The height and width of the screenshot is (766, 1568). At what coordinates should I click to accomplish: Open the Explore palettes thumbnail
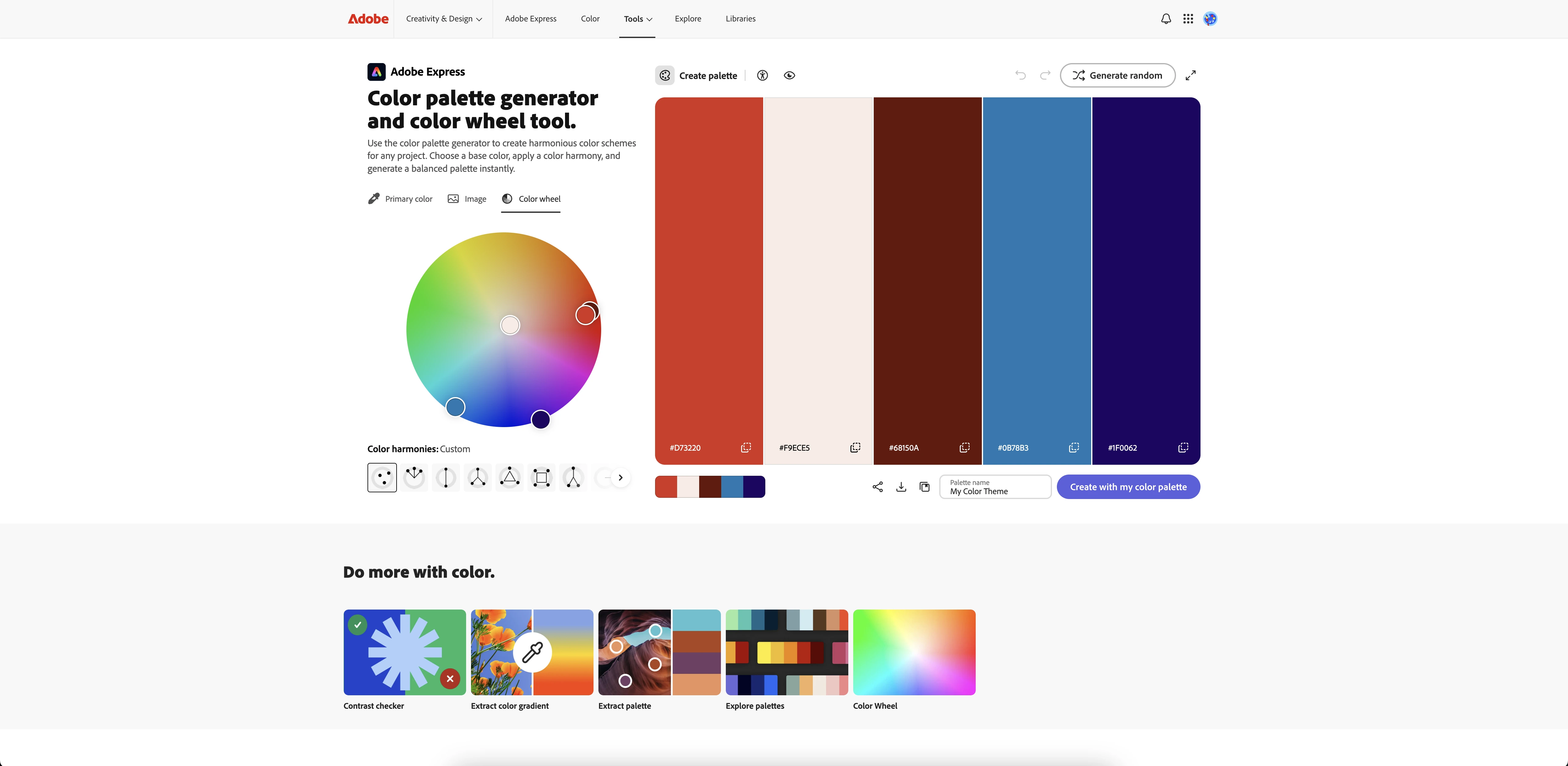(x=787, y=652)
